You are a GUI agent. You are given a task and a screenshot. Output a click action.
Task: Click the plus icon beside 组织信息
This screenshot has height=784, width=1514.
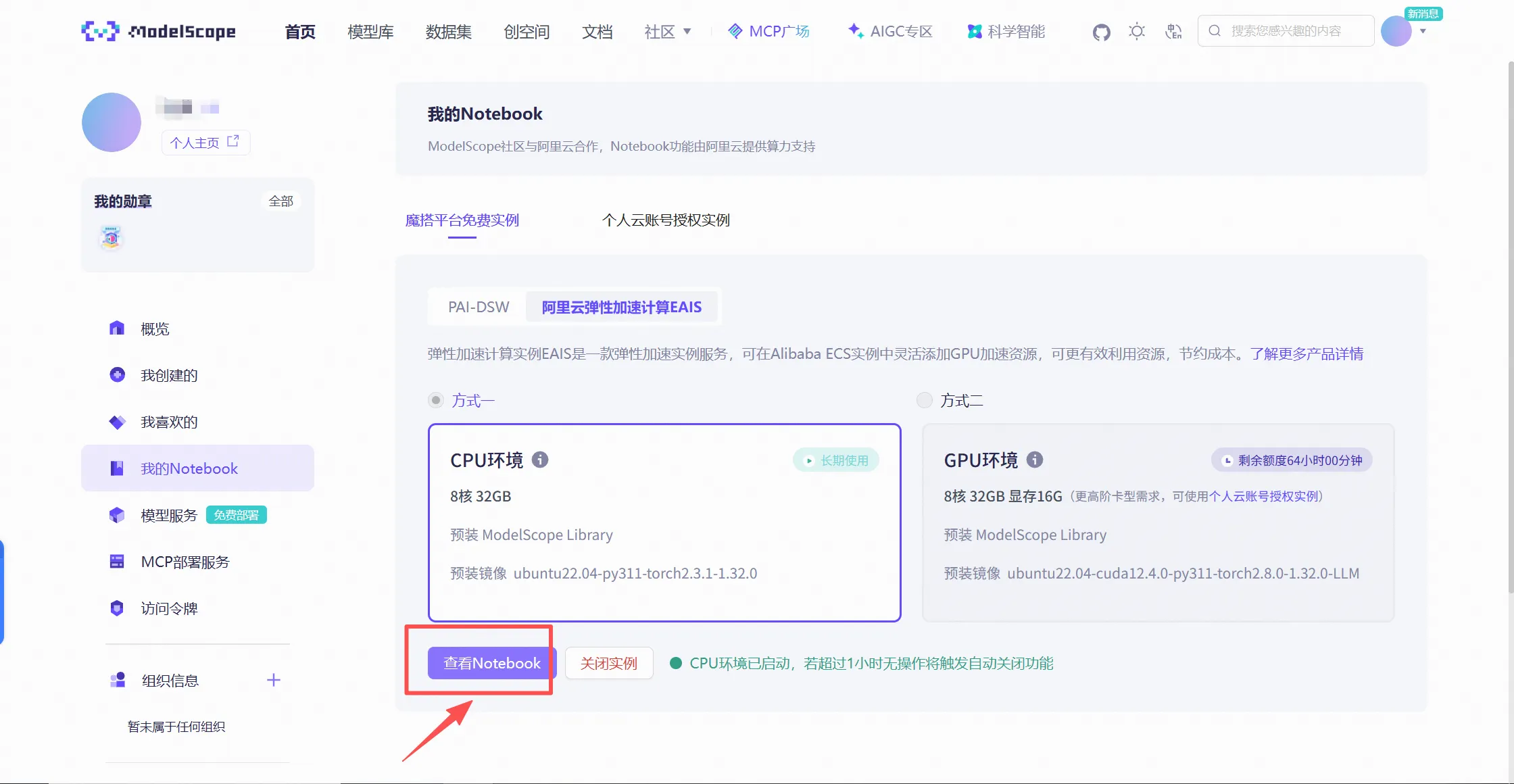[274, 680]
